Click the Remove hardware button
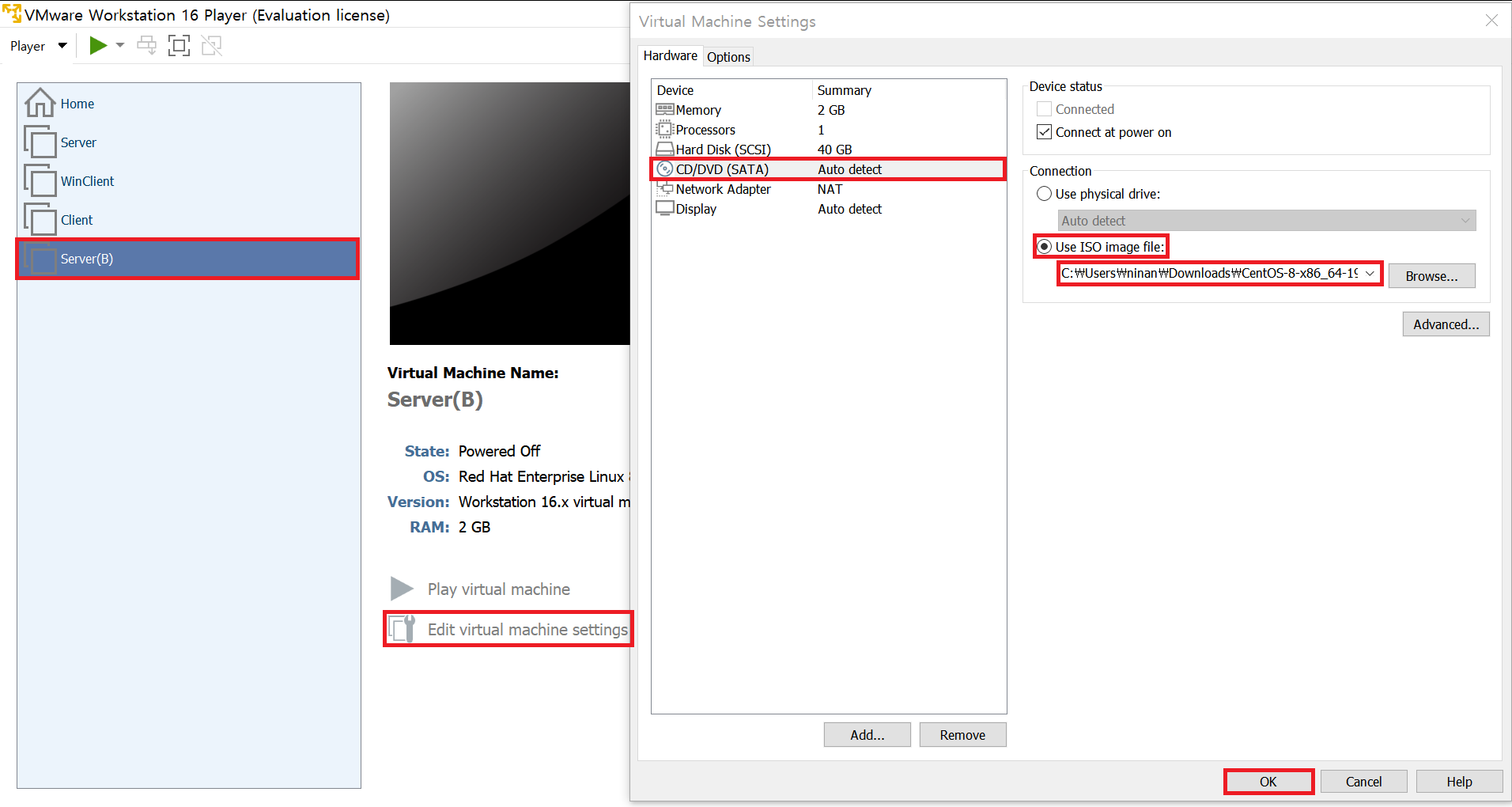This screenshot has width=1512, height=807. pyautogui.click(x=962, y=735)
